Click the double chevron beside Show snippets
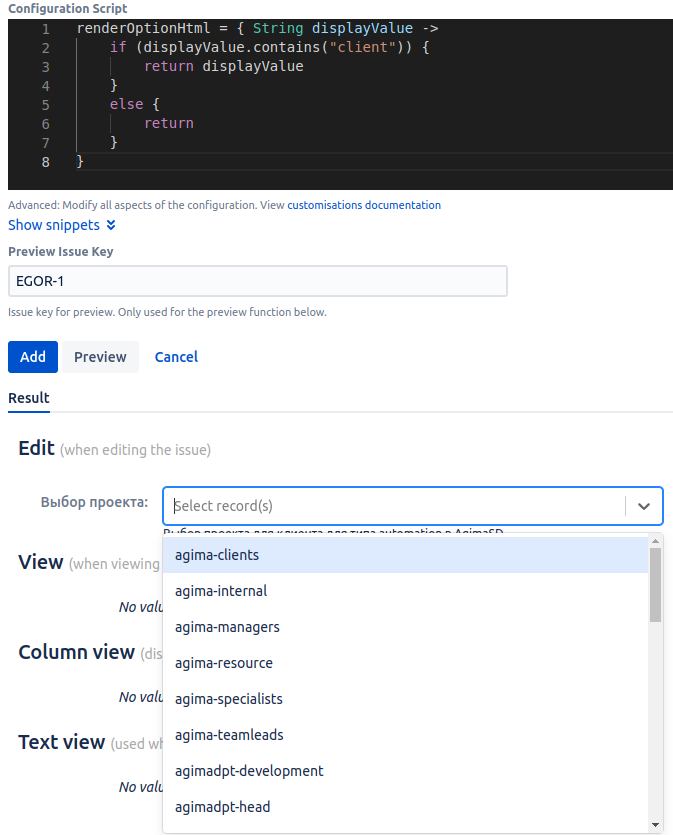 pos(111,225)
